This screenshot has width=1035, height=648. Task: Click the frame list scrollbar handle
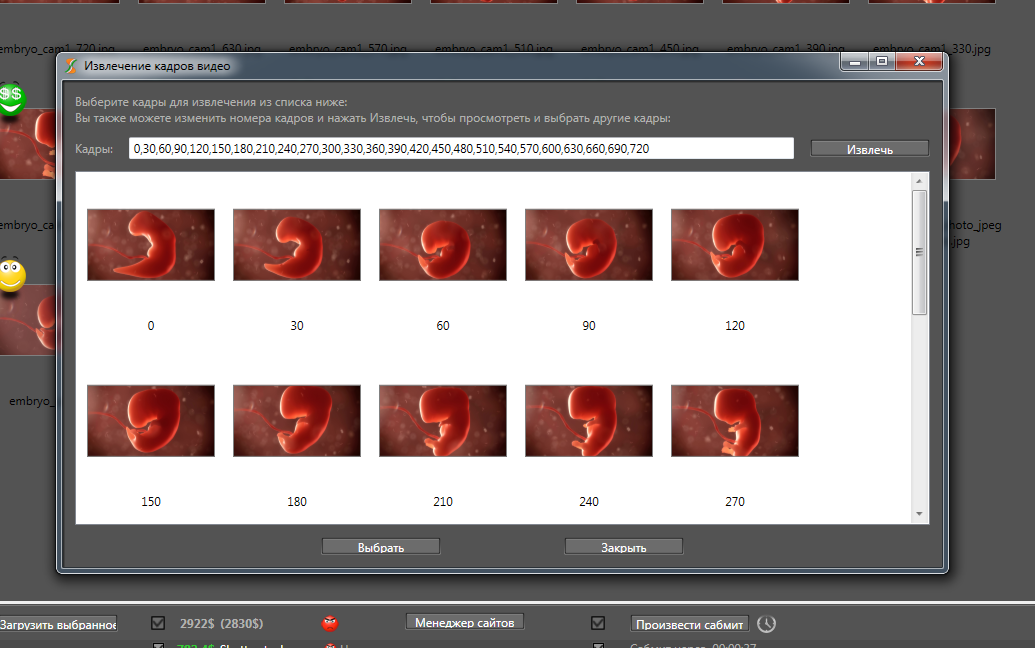919,252
